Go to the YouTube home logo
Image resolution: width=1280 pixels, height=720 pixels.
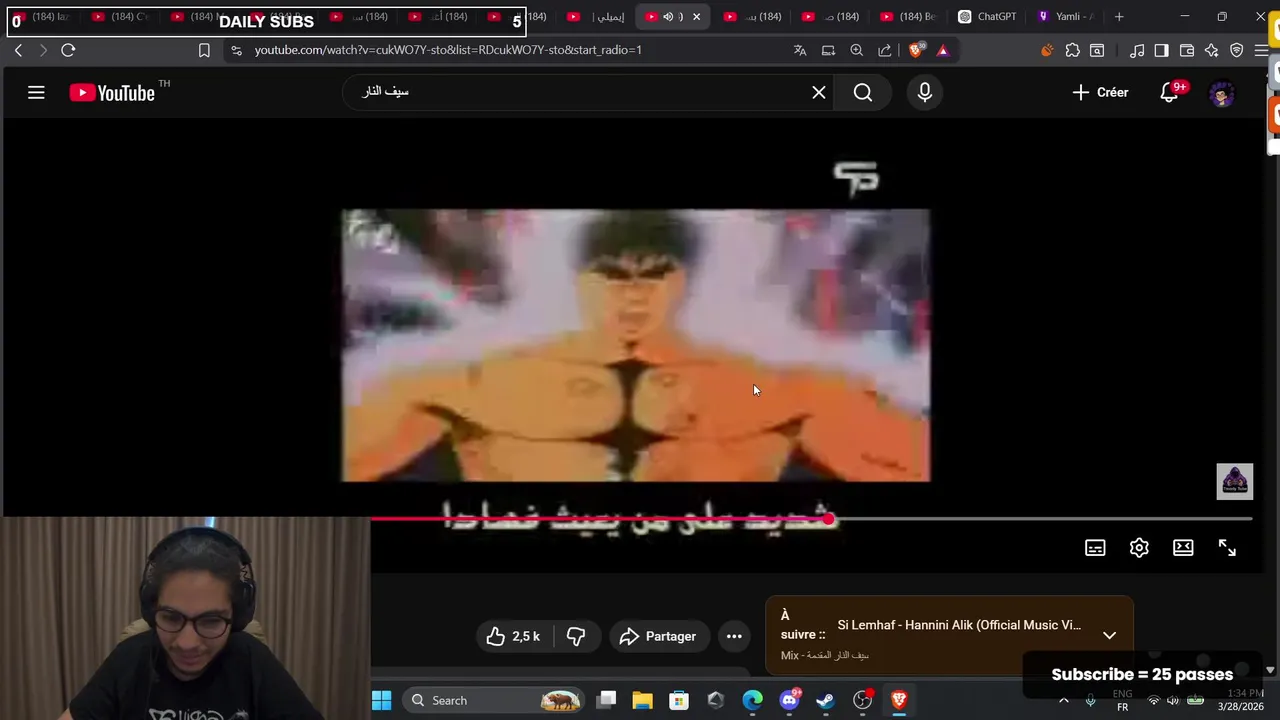tap(112, 93)
